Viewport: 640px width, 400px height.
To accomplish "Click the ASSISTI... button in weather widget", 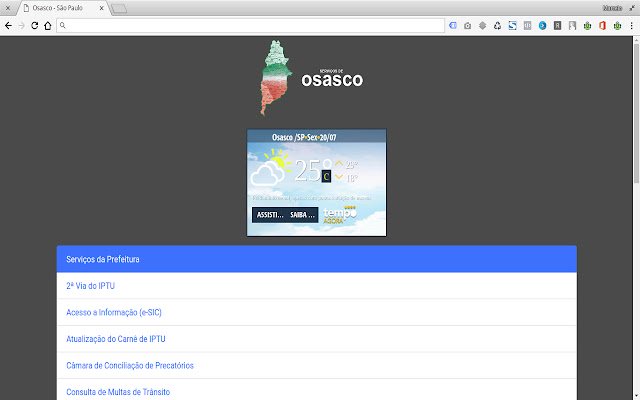I will point(269,215).
